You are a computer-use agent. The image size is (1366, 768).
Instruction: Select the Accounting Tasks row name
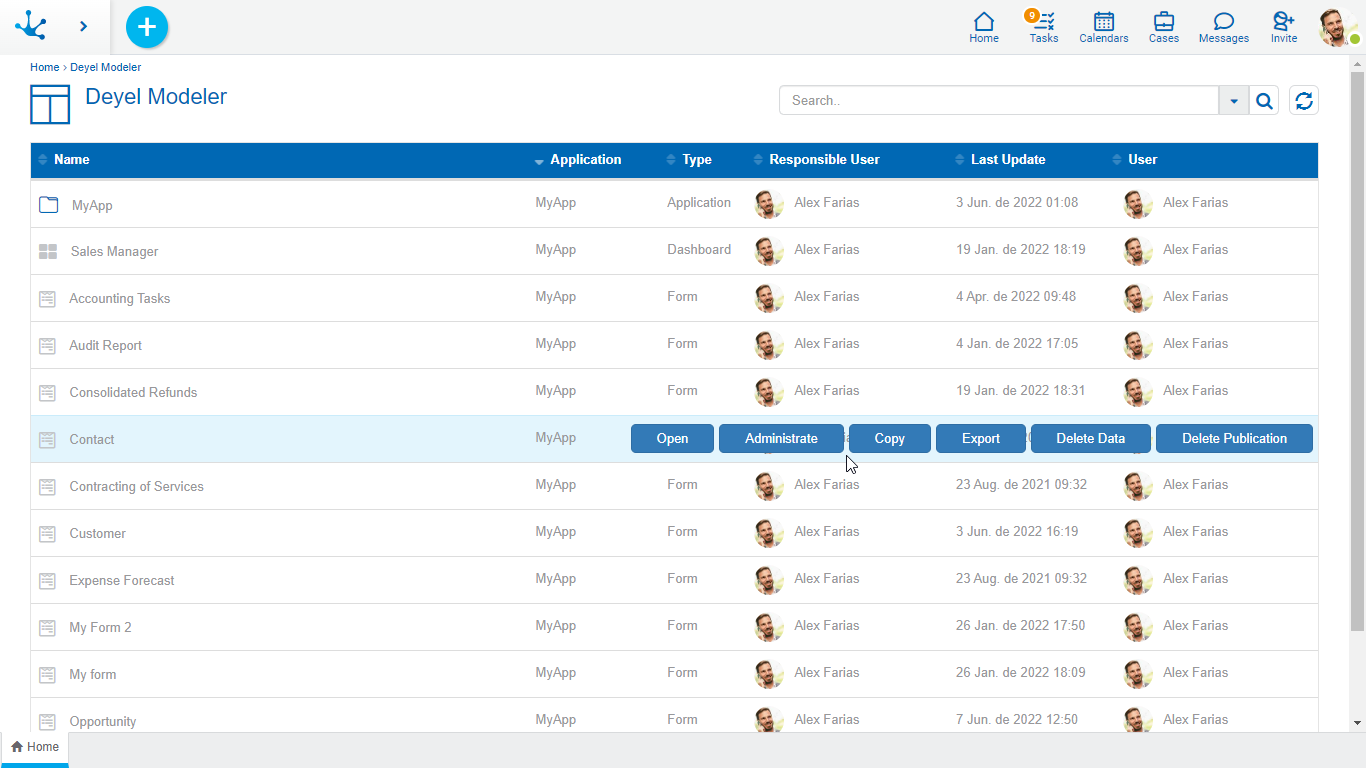pos(120,299)
